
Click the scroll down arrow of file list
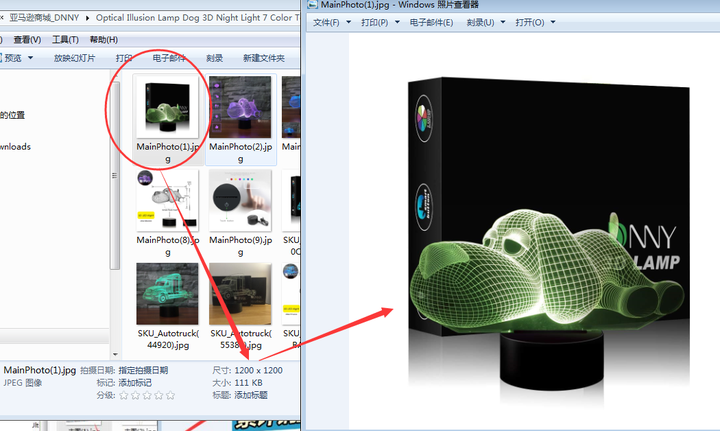click(x=115, y=354)
